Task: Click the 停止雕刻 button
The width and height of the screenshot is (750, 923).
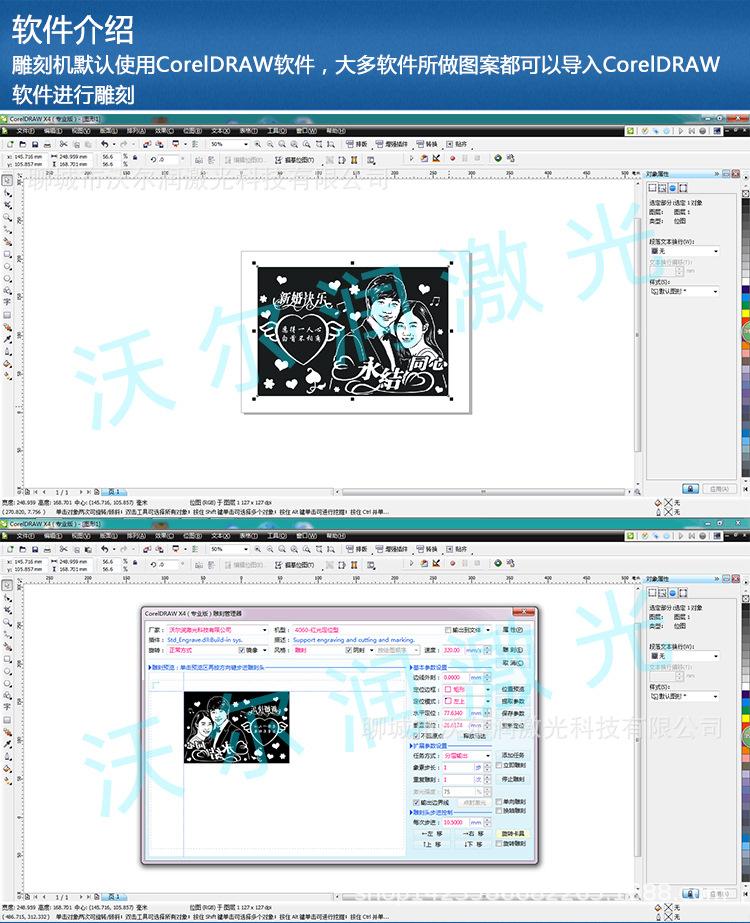Action: (x=513, y=779)
